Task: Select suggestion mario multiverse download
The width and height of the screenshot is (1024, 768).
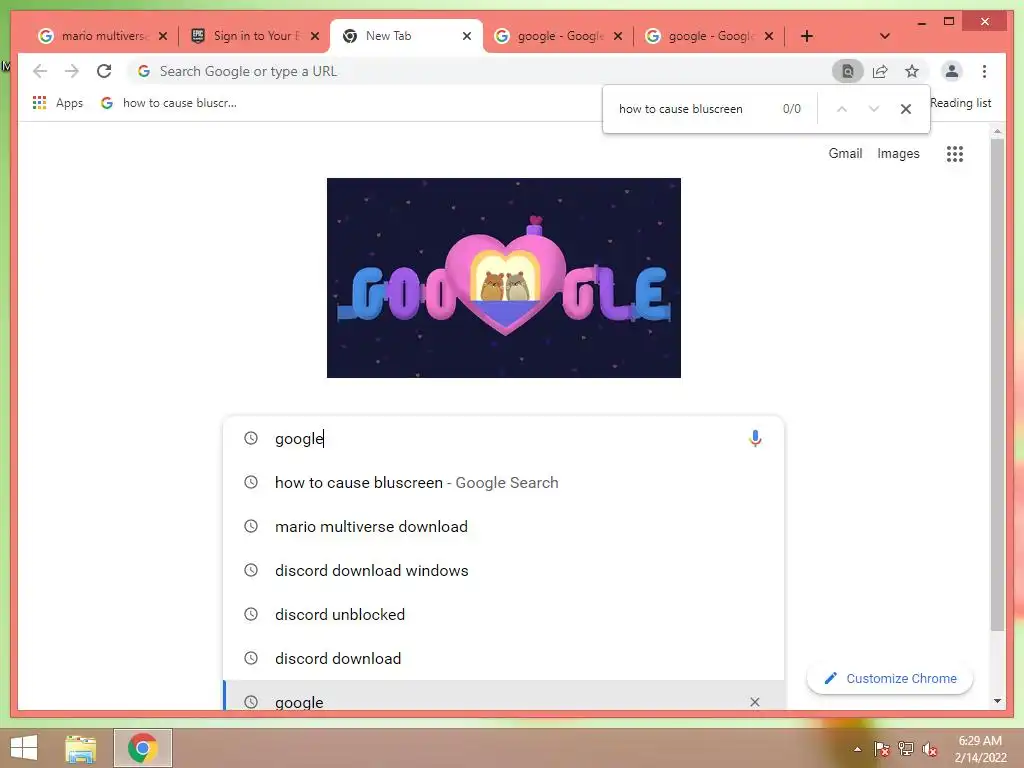Action: pos(503,526)
